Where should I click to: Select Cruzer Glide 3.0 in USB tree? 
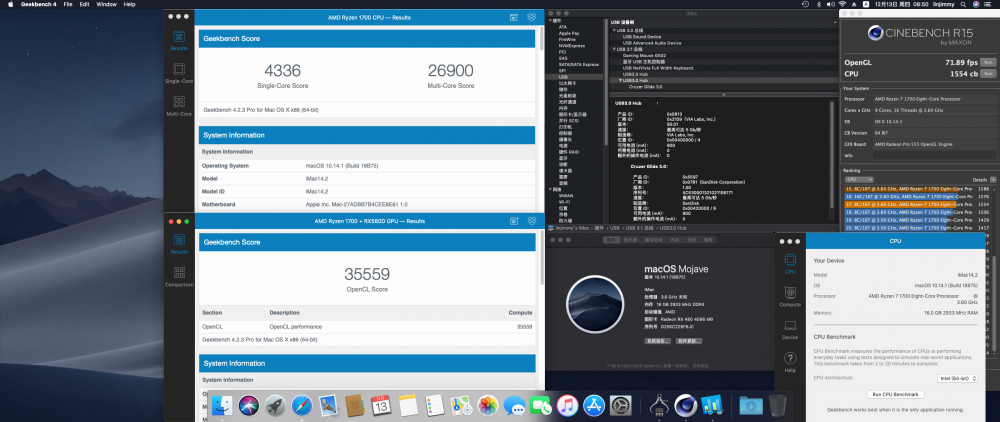[x=646, y=87]
